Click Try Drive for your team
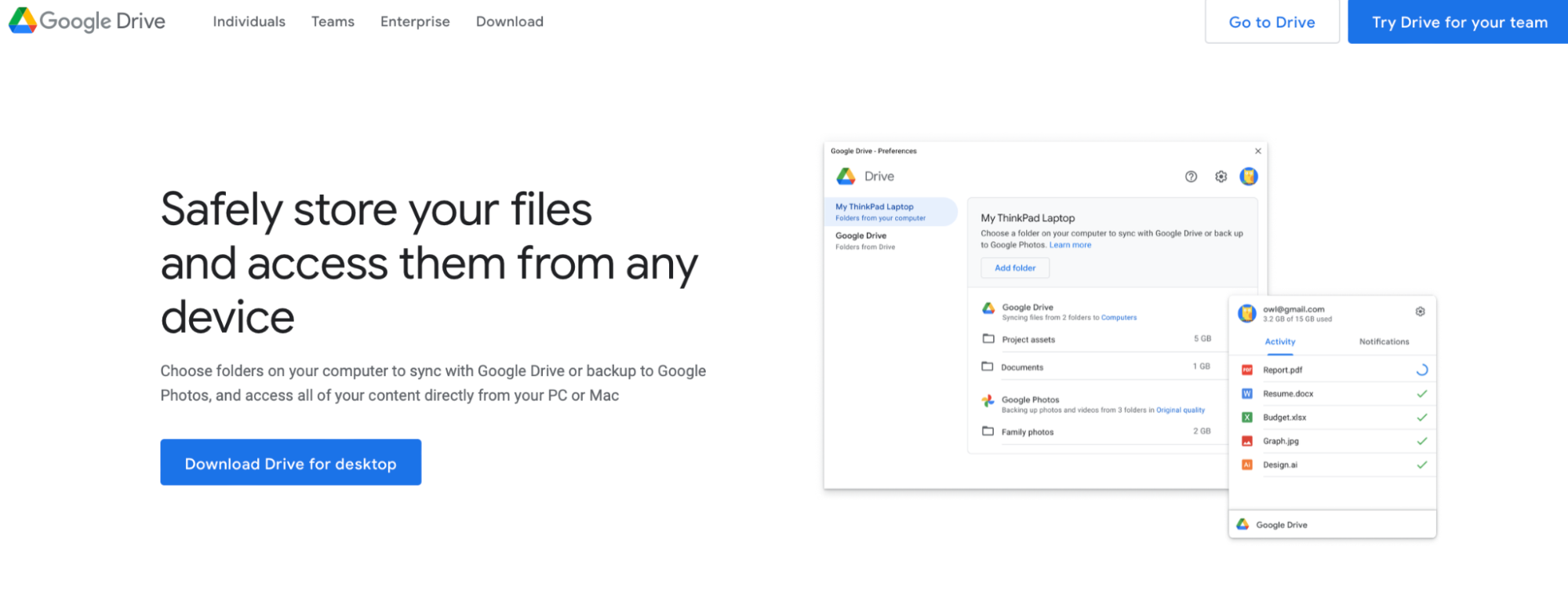The height and width of the screenshot is (591, 1568). click(x=1458, y=22)
